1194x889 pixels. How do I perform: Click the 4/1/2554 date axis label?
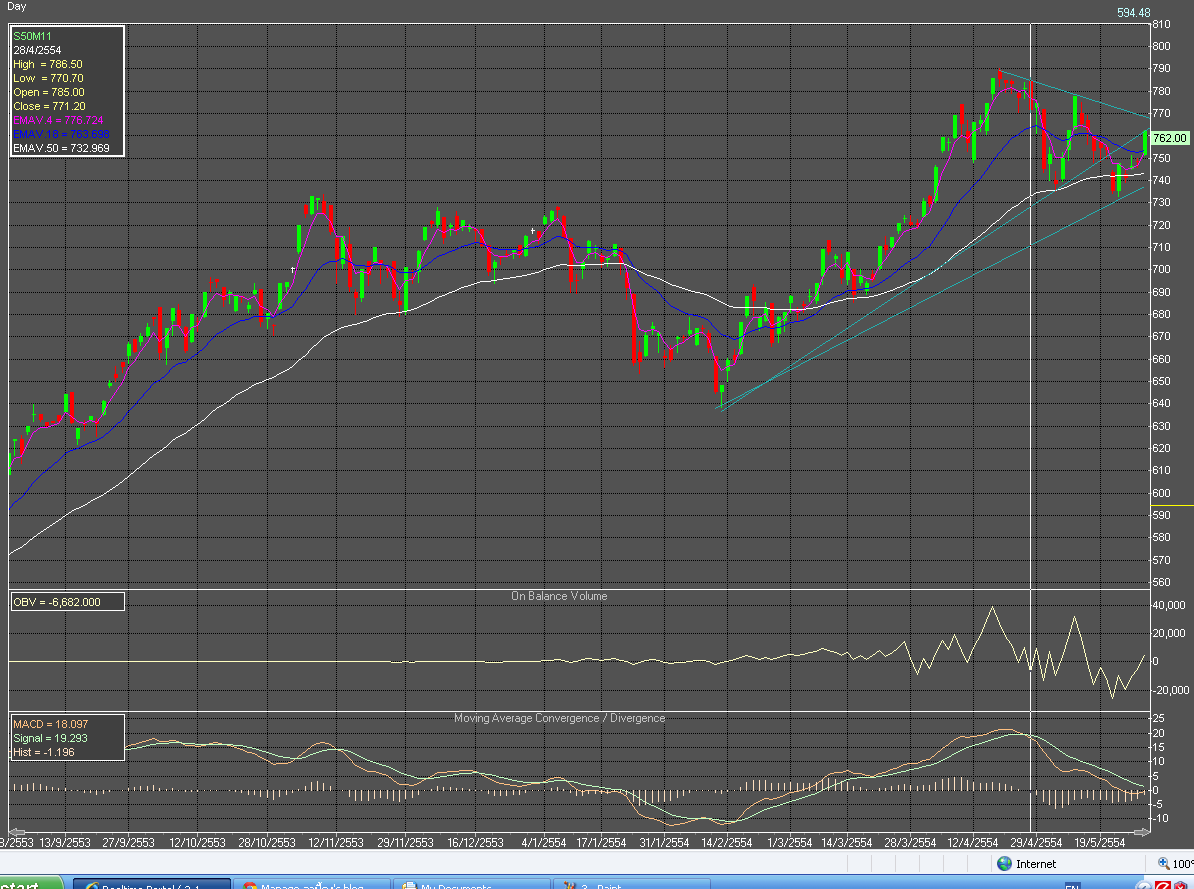click(x=544, y=843)
